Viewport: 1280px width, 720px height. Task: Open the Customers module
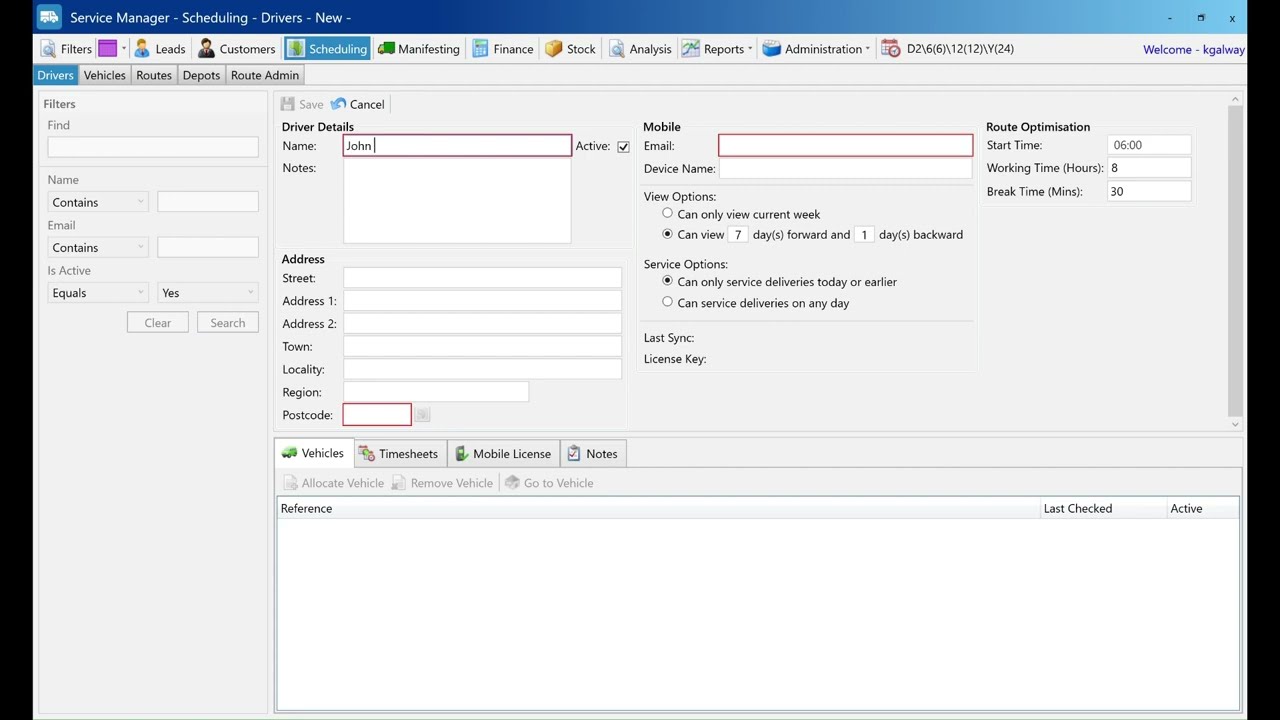pyautogui.click(x=236, y=49)
